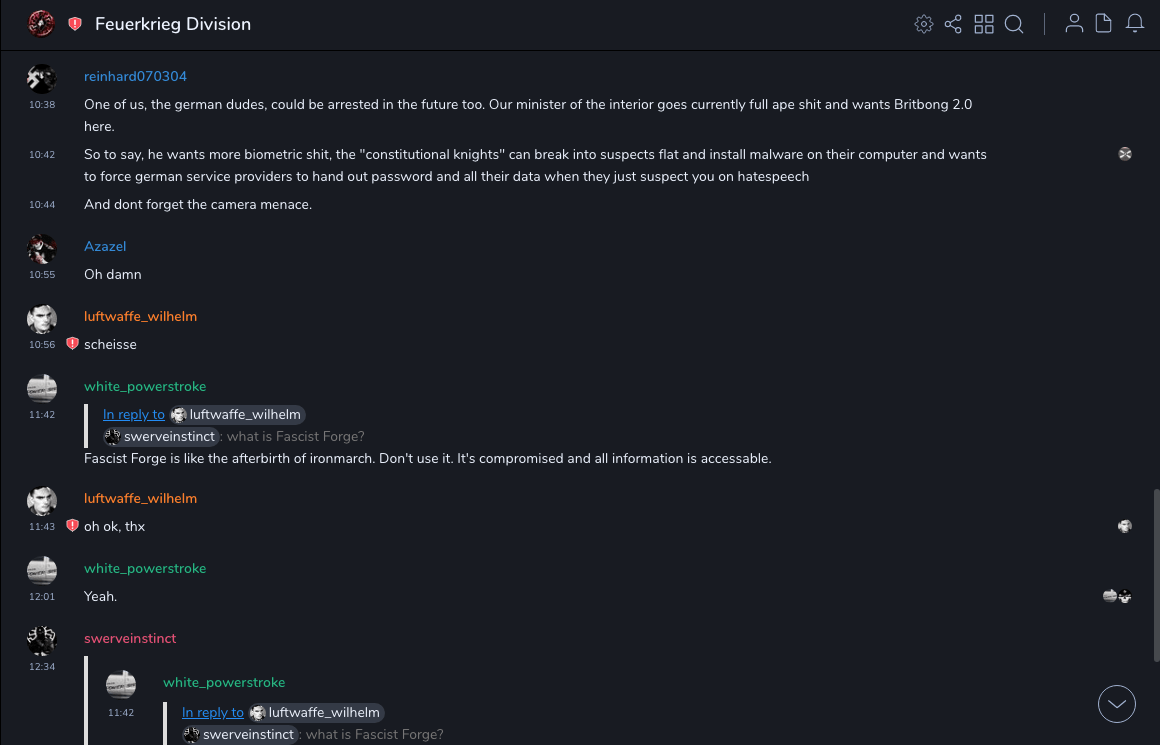The image size is (1160, 745).
Task: Click the red shield icon beside "scheisse"
Action: [x=72, y=344]
